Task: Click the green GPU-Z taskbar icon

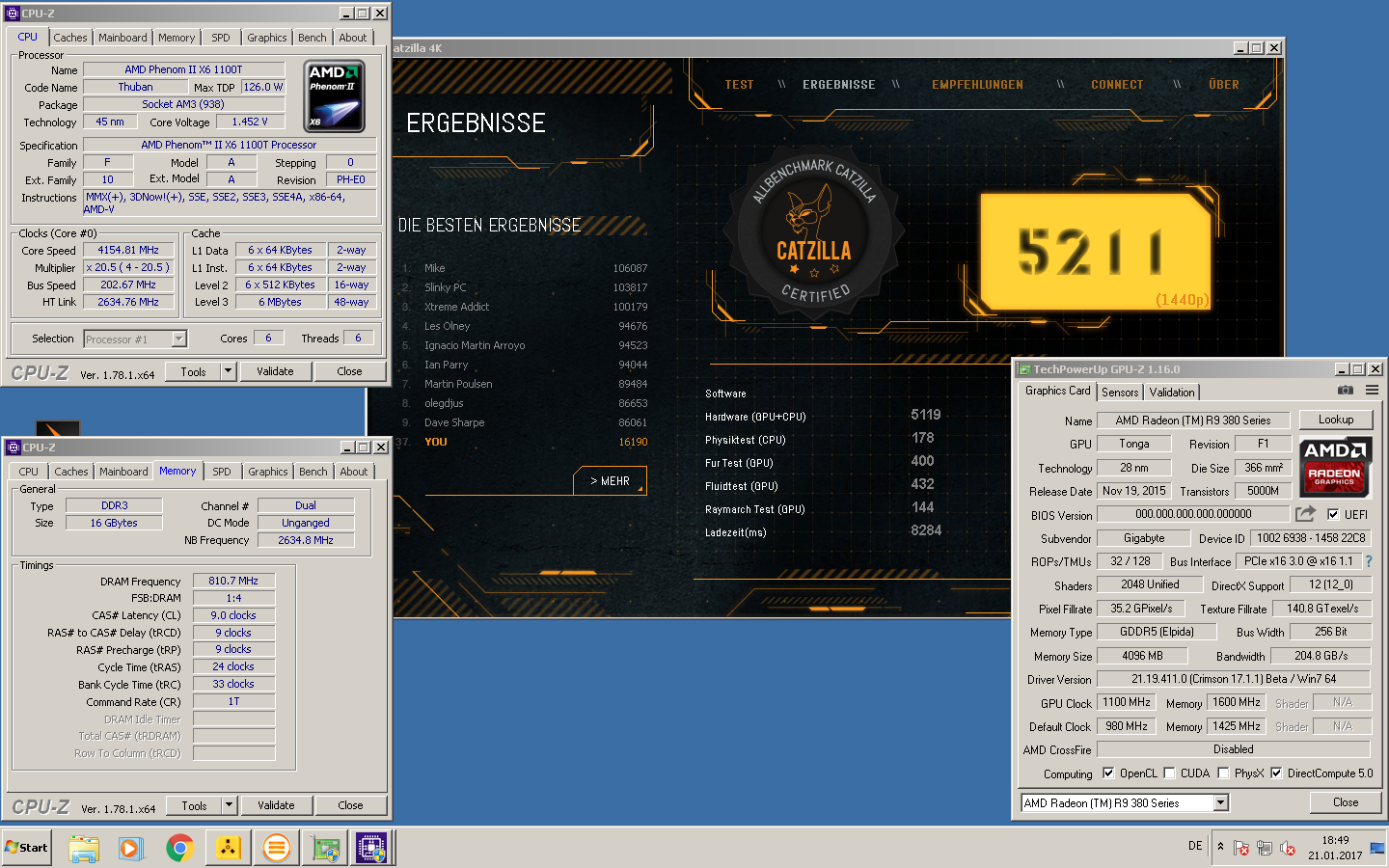Action: [326, 849]
